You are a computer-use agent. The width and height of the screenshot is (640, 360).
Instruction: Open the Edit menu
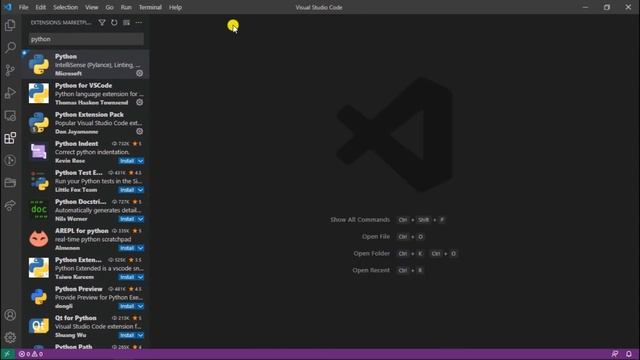(40, 7)
